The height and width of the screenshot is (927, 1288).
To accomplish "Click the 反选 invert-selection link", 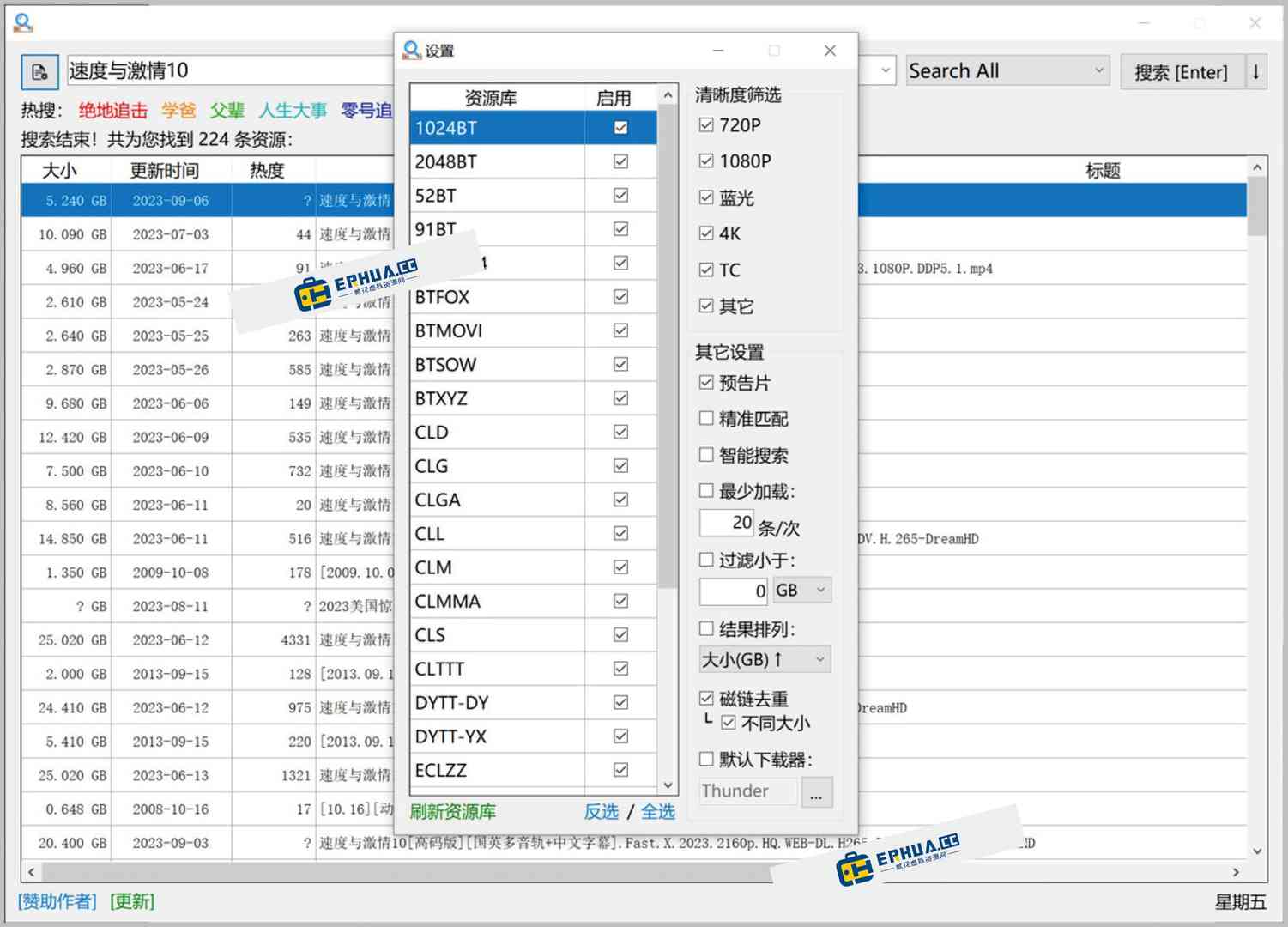I will 601,811.
